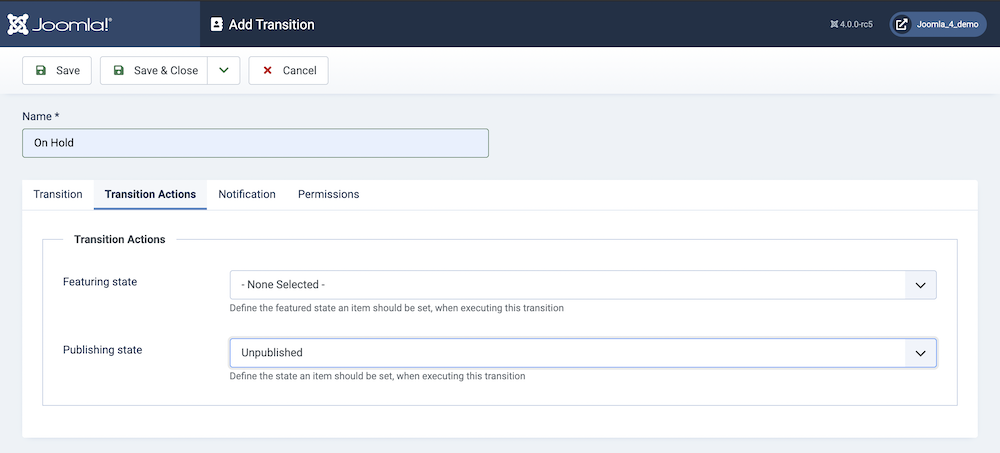Click the floppy icon on Save & Close

pos(119,71)
